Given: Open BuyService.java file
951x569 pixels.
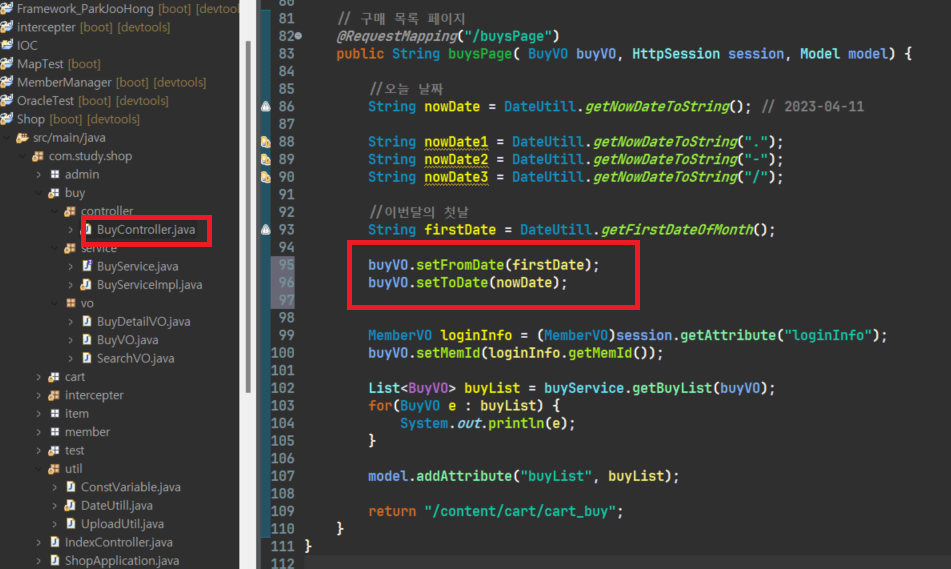Looking at the screenshot, I should click(137, 266).
